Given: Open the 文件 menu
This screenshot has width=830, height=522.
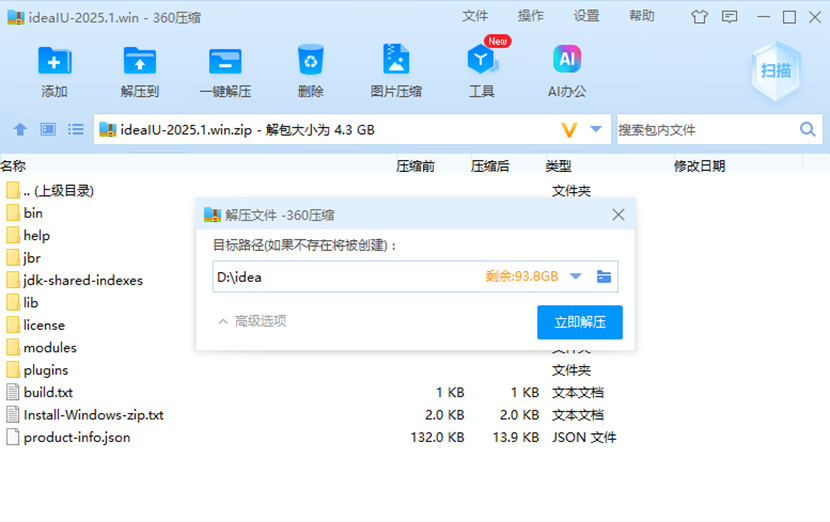Looking at the screenshot, I should point(475,16).
